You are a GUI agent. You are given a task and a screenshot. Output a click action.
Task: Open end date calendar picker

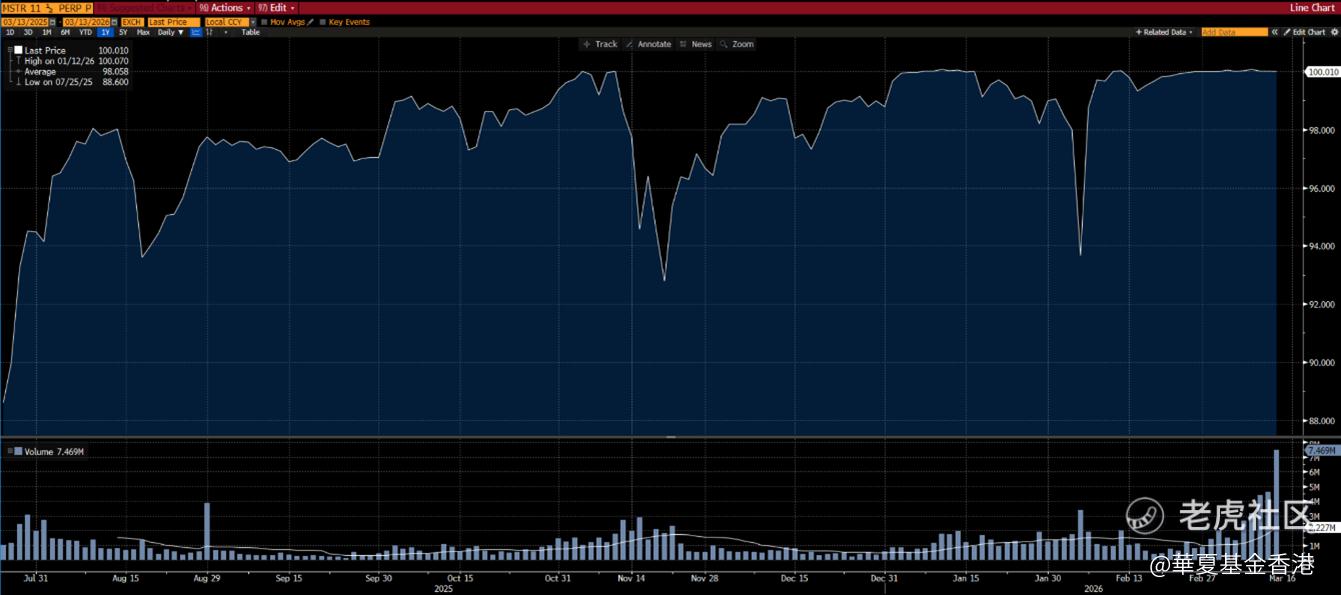(114, 22)
